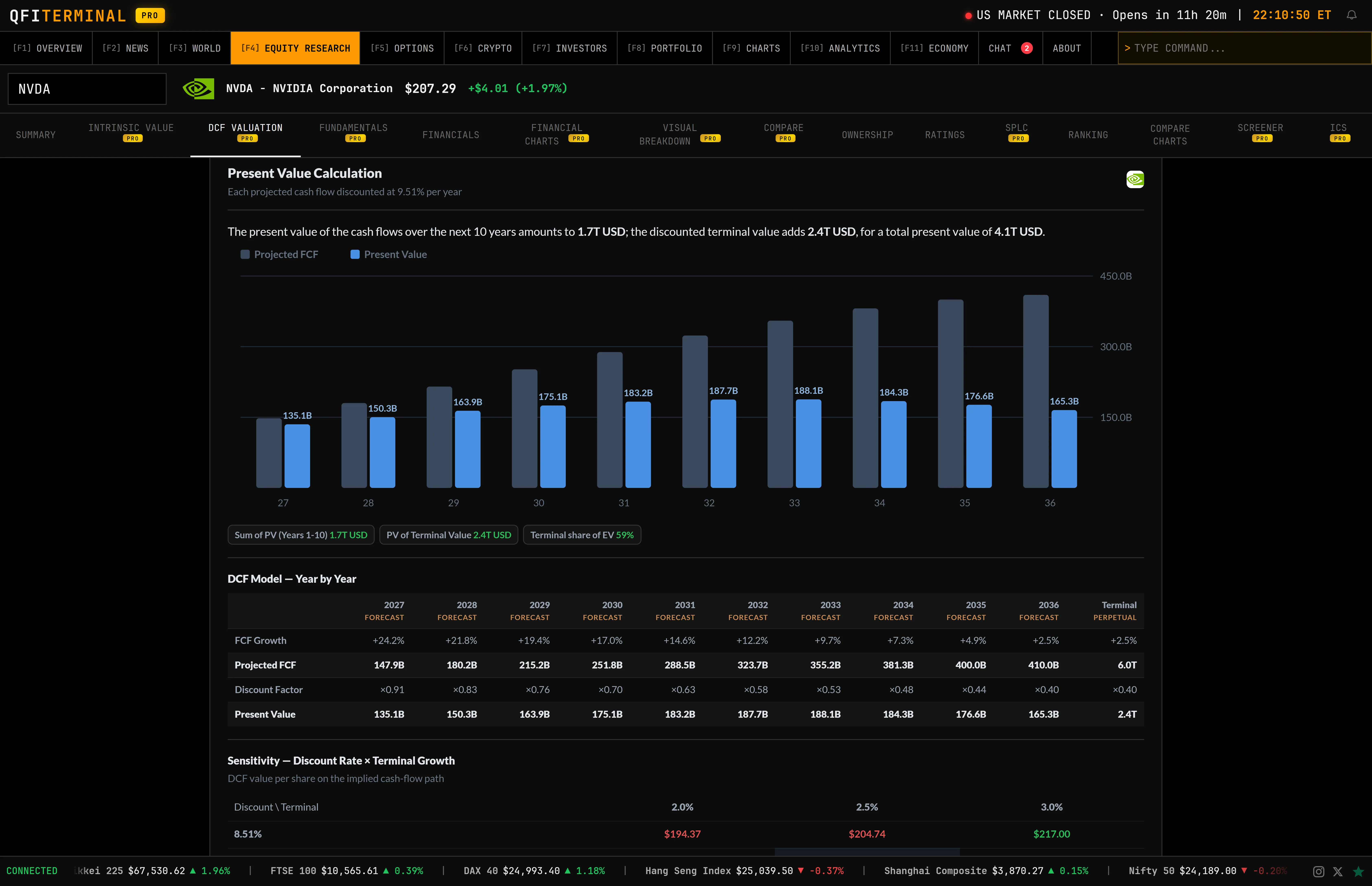
Task: Click the 2027 FCF Growth cell +24.2%
Action: (x=388, y=640)
